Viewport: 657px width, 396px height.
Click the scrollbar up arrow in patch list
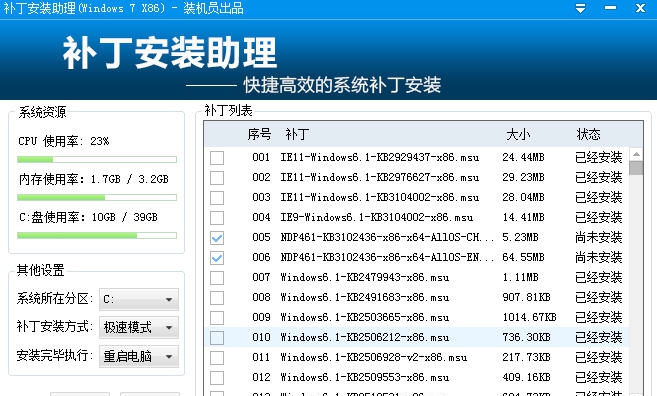[x=636, y=154]
